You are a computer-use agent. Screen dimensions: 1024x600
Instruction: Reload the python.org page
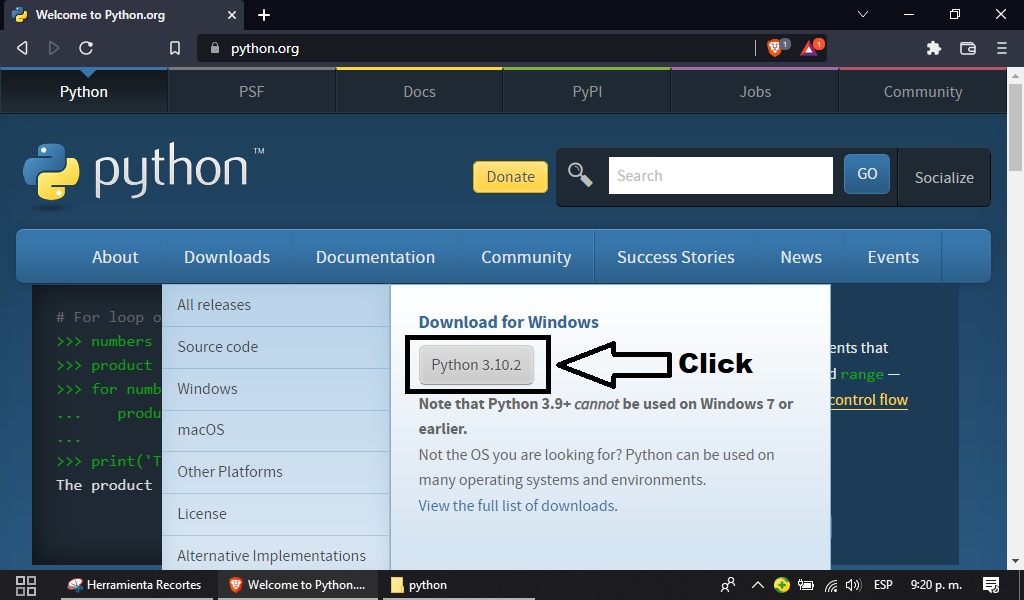[86, 48]
